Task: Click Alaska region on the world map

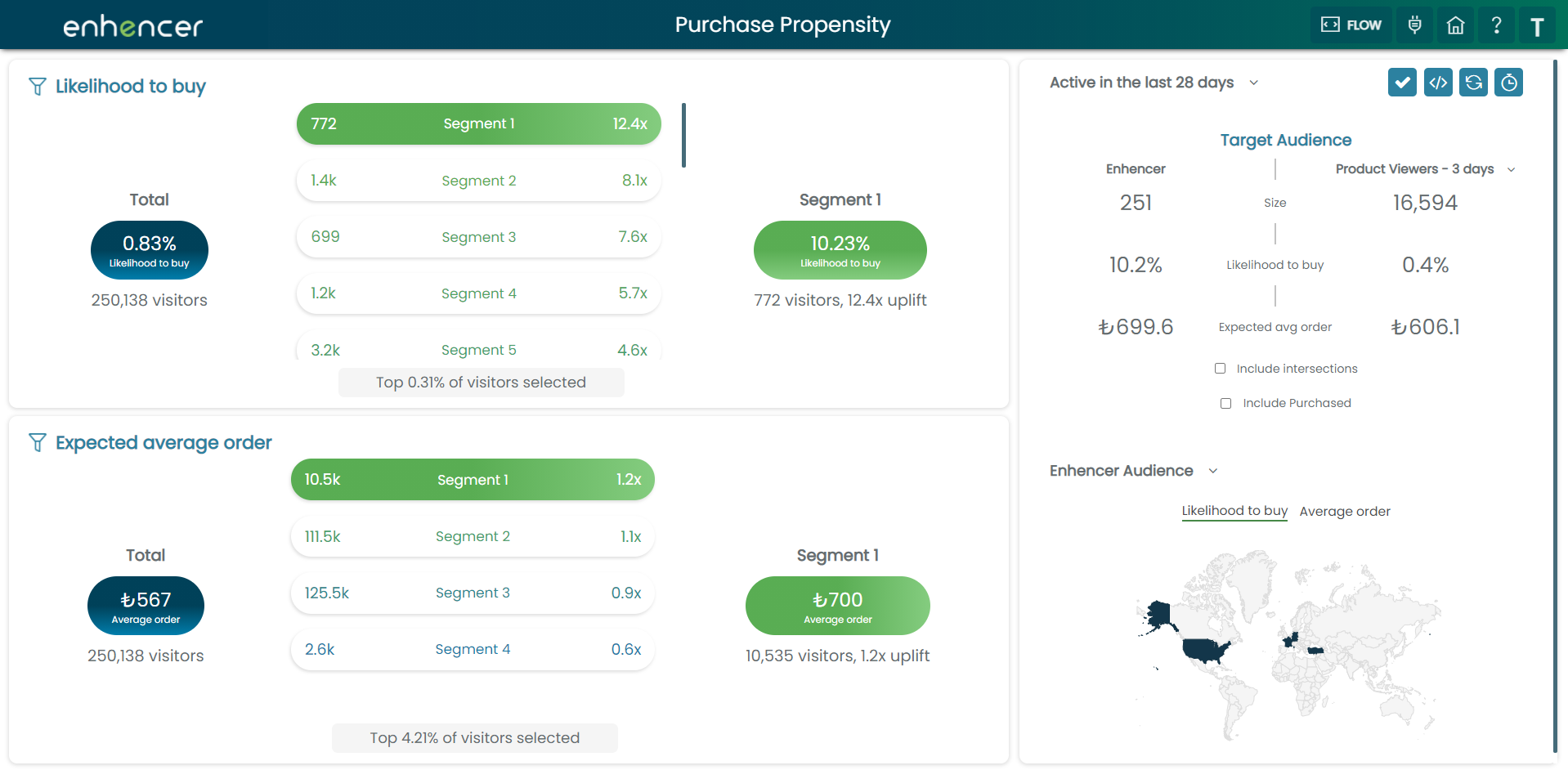Action: click(x=1158, y=615)
